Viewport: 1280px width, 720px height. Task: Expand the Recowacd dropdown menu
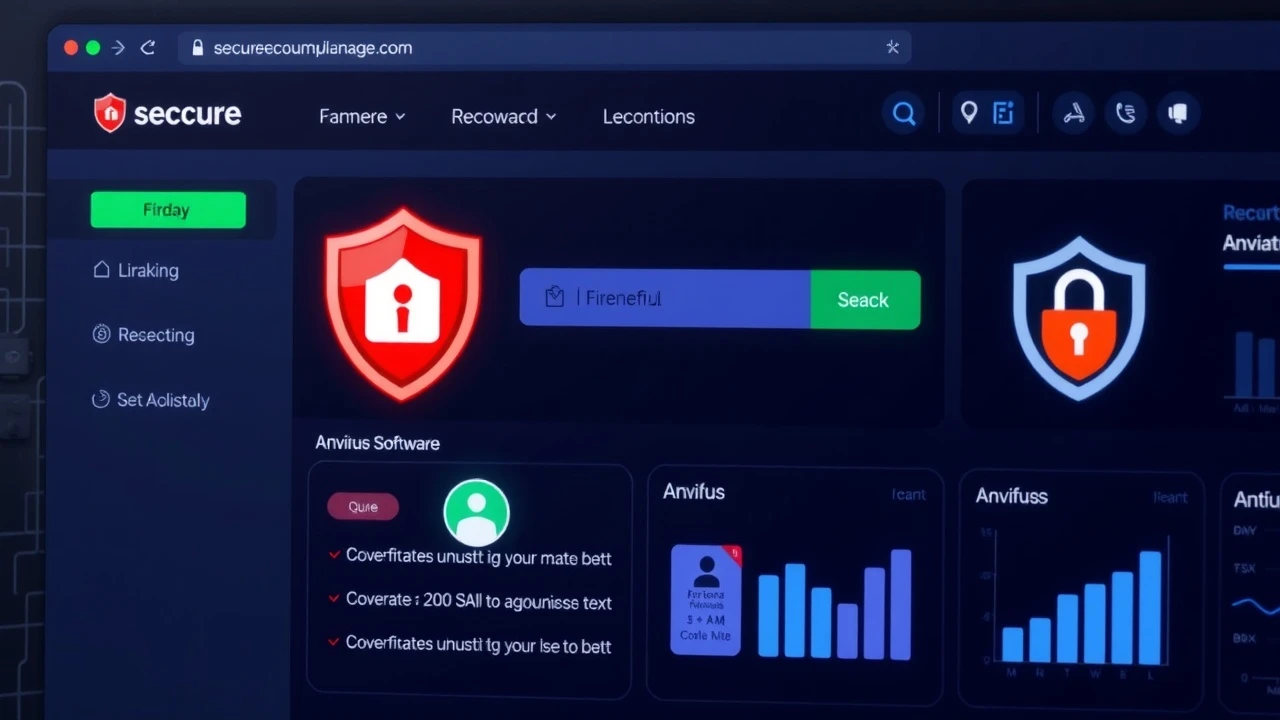click(503, 116)
